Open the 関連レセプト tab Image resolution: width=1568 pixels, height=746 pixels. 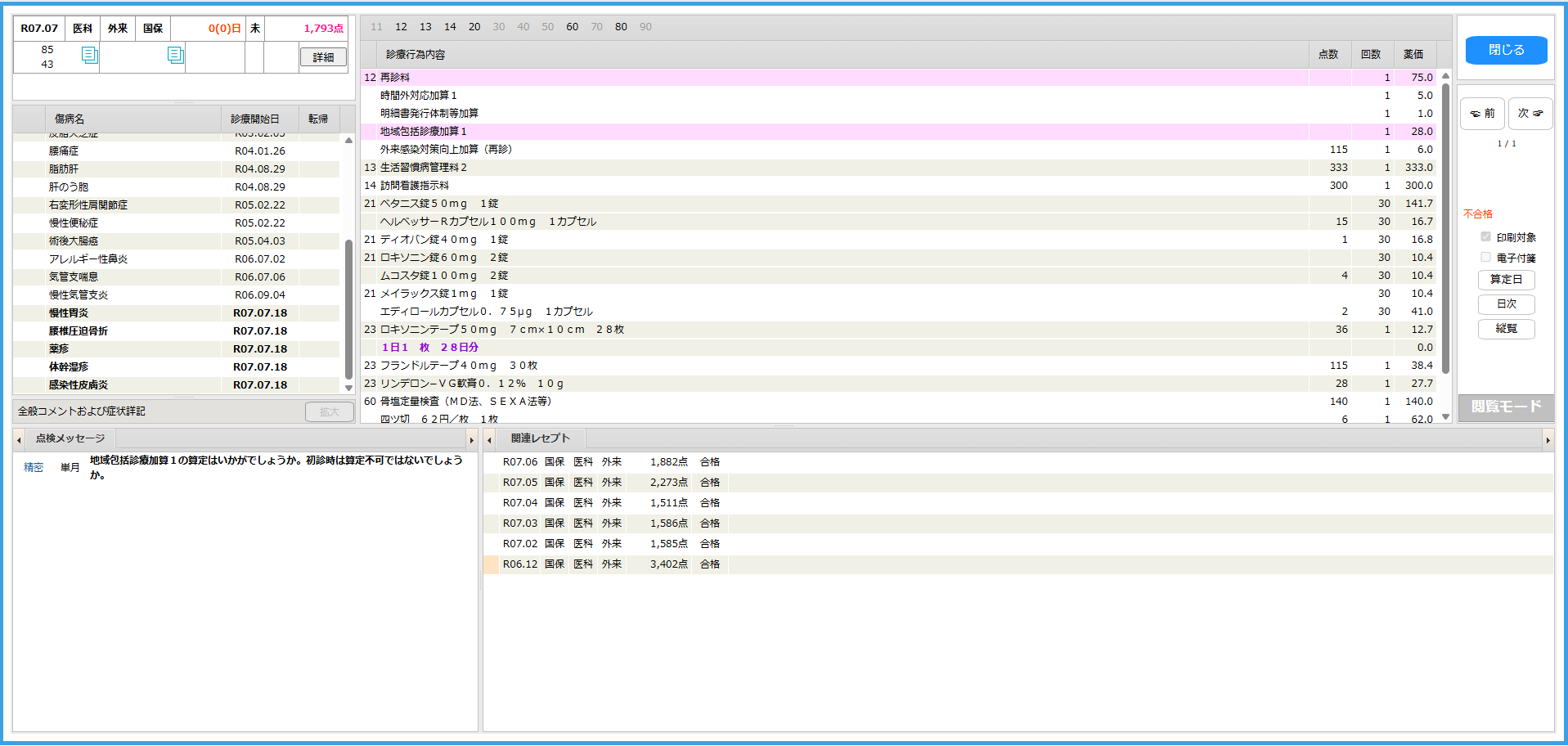(x=540, y=438)
